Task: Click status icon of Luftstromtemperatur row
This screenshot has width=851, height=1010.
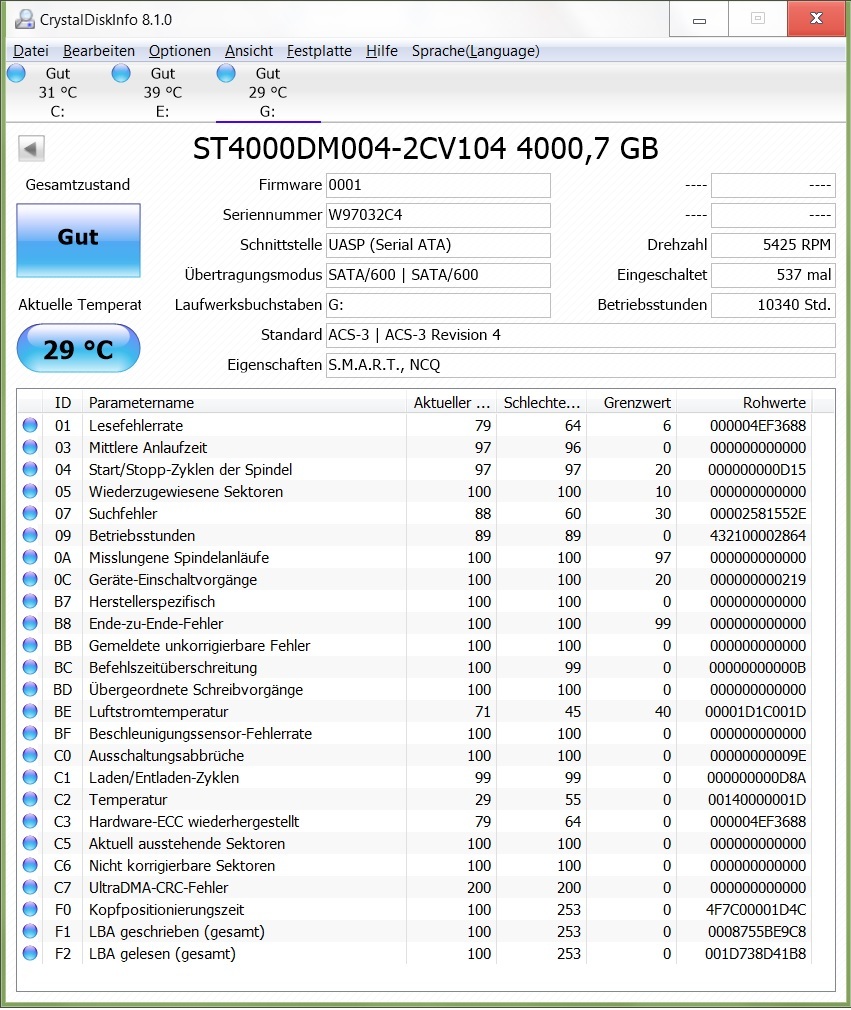Action: pos(30,711)
